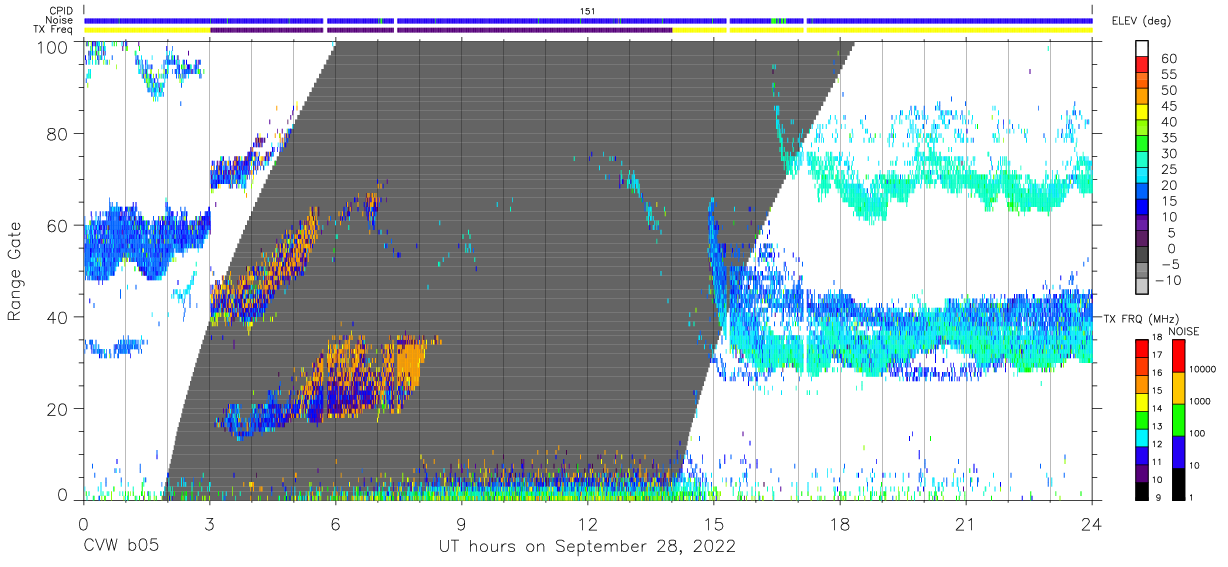Image resolution: width=1228 pixels, height=567 pixels.
Task: Click the 100 tick label on Range Gate axis
Action: coord(53,46)
